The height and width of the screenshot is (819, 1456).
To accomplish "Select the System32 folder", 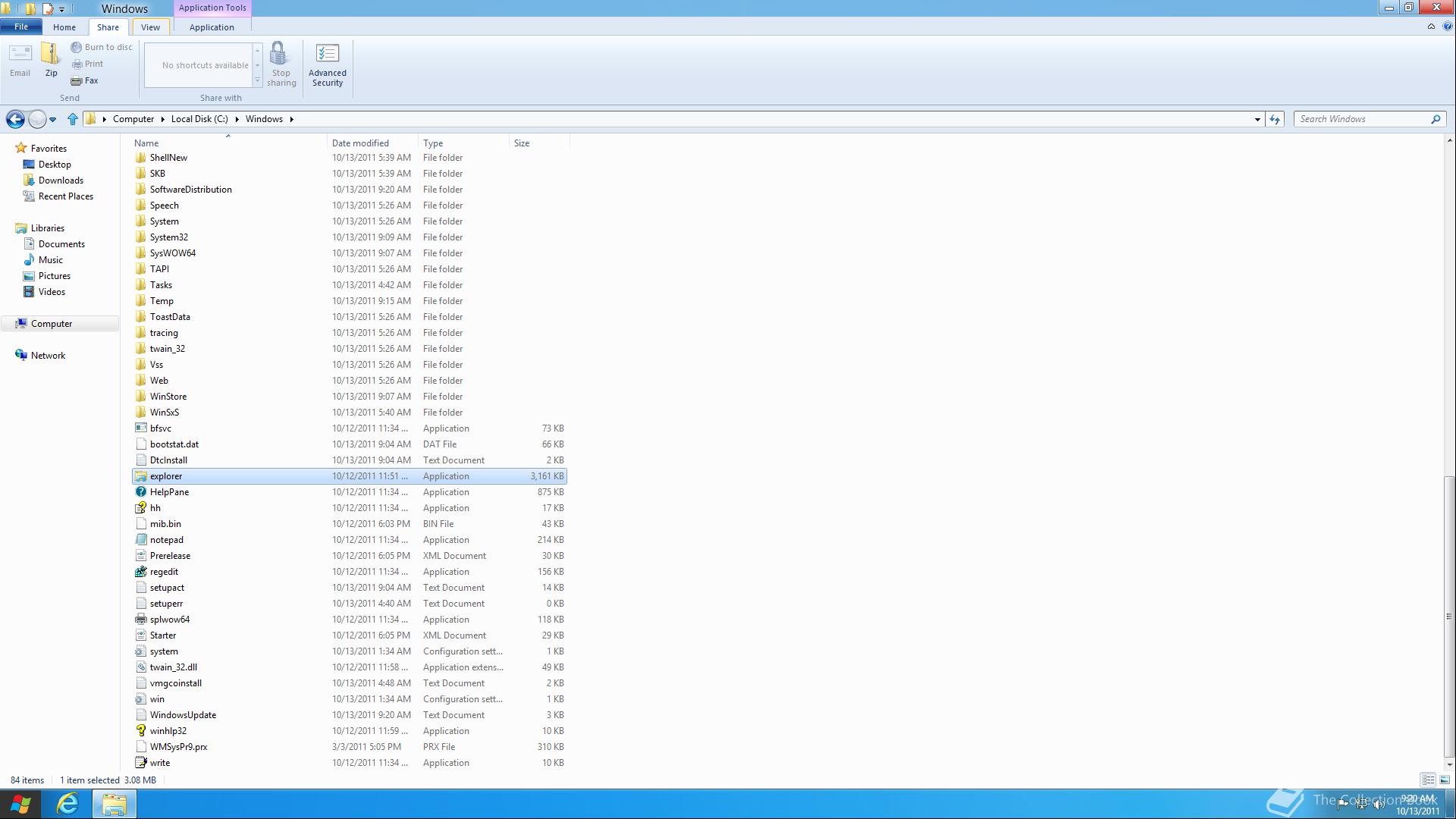I will point(349,237).
